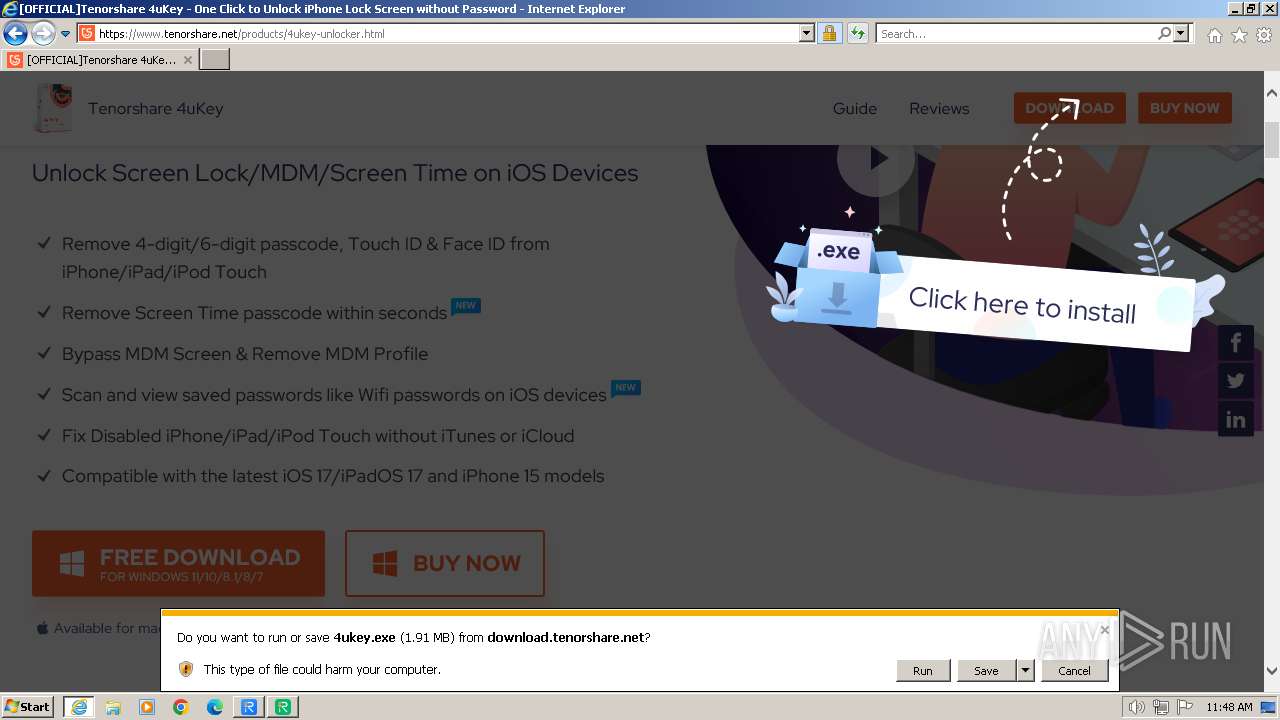
Task: Save the 4ukey.exe file
Action: pyautogui.click(x=986, y=671)
